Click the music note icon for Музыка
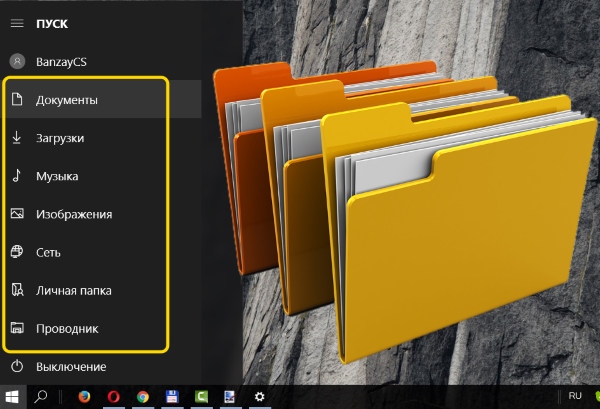 coord(16,176)
